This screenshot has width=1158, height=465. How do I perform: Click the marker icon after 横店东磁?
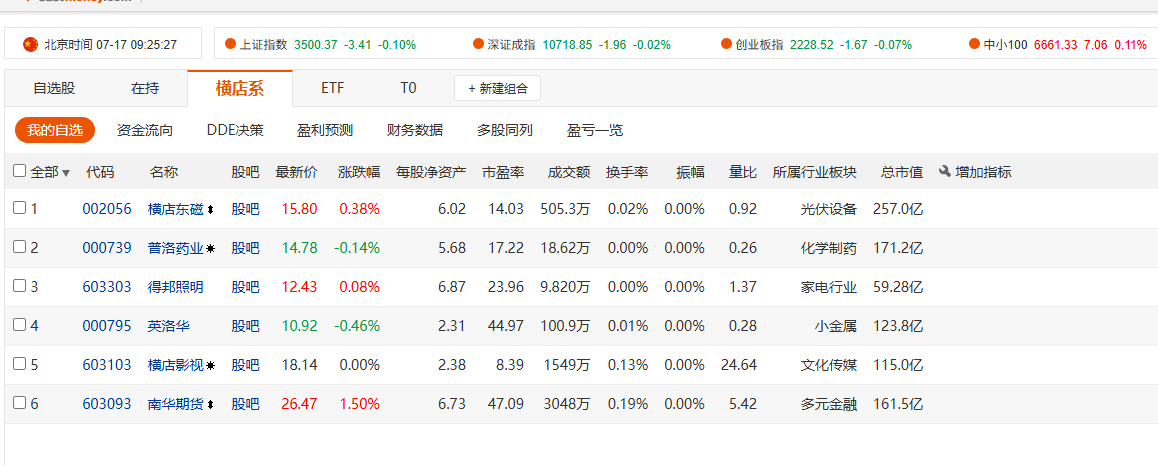[x=210, y=210]
